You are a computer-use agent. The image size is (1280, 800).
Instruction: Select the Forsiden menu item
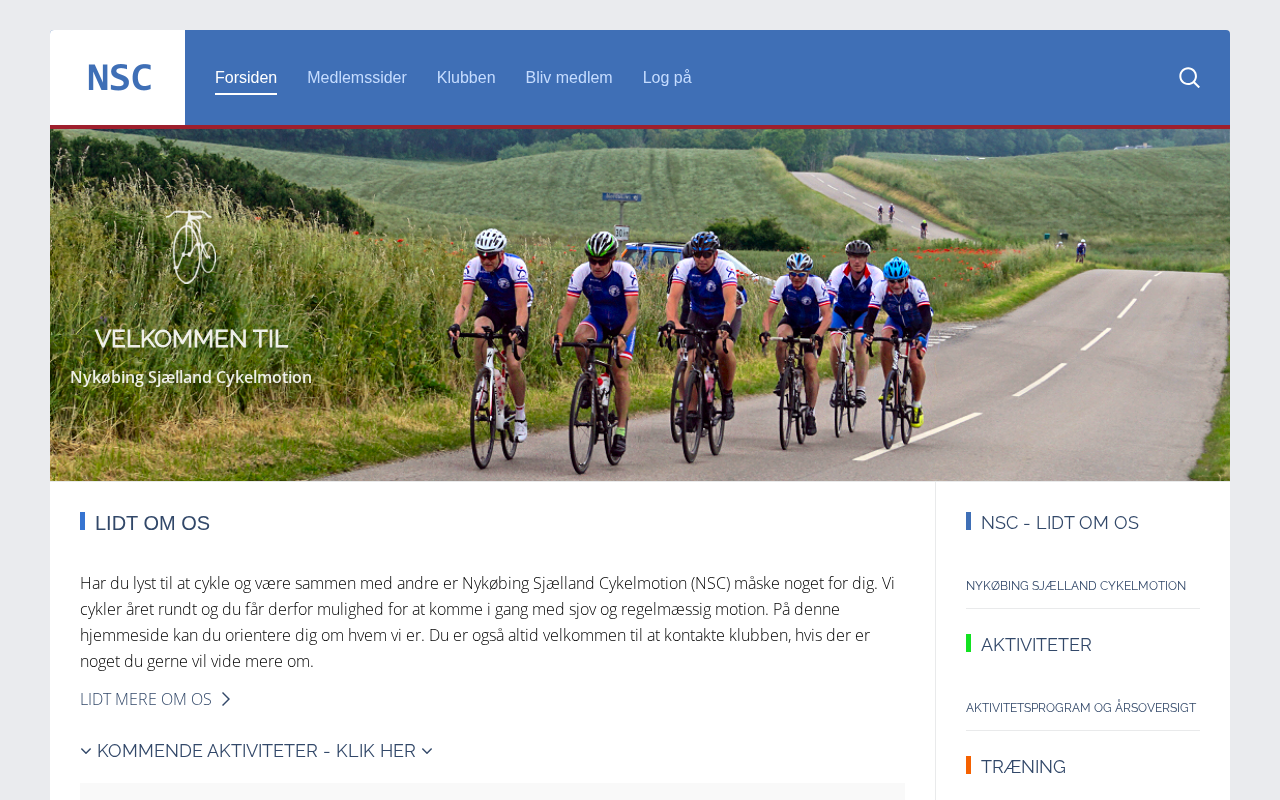pos(246,78)
